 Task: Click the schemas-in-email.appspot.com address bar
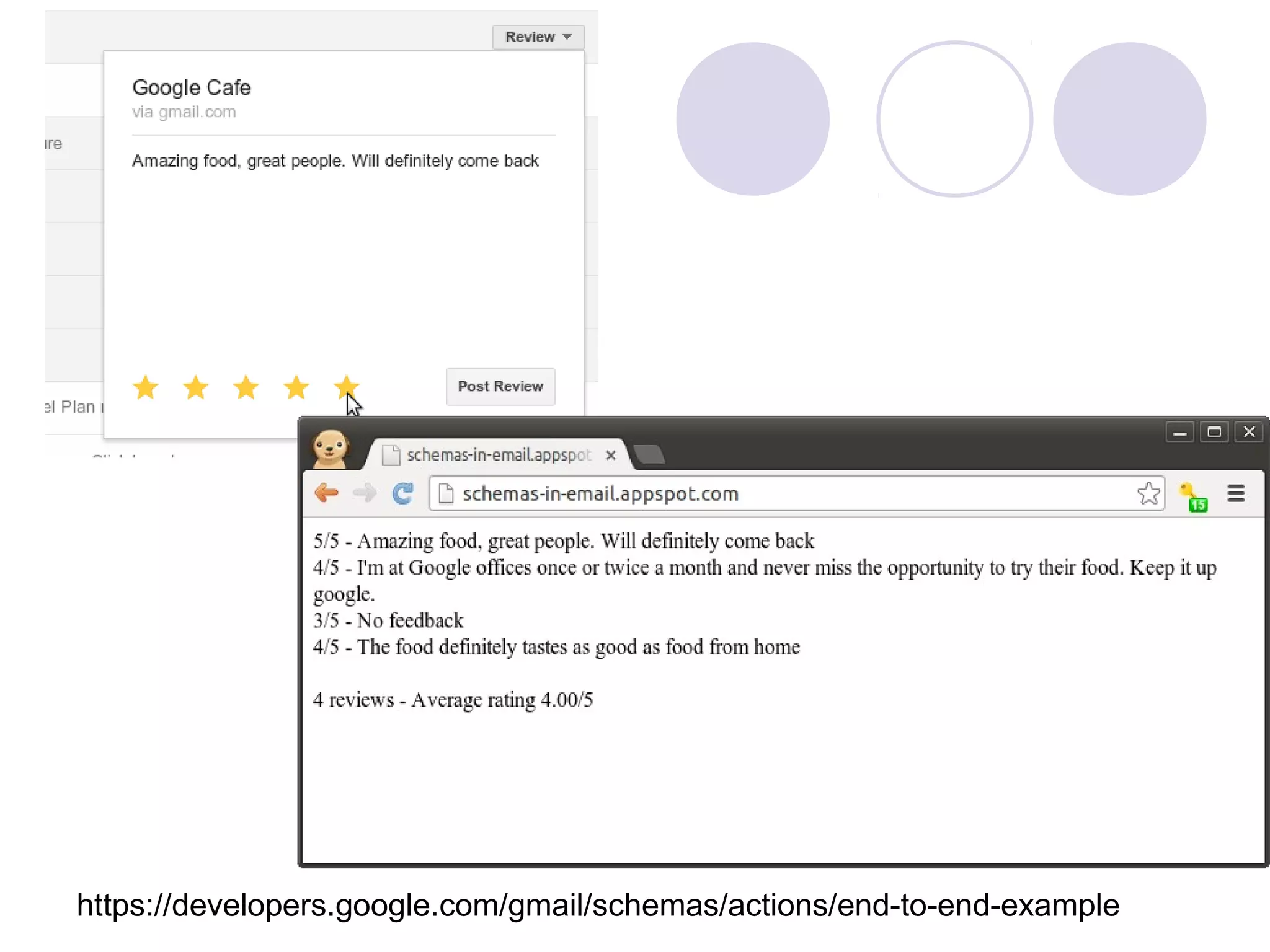797,494
